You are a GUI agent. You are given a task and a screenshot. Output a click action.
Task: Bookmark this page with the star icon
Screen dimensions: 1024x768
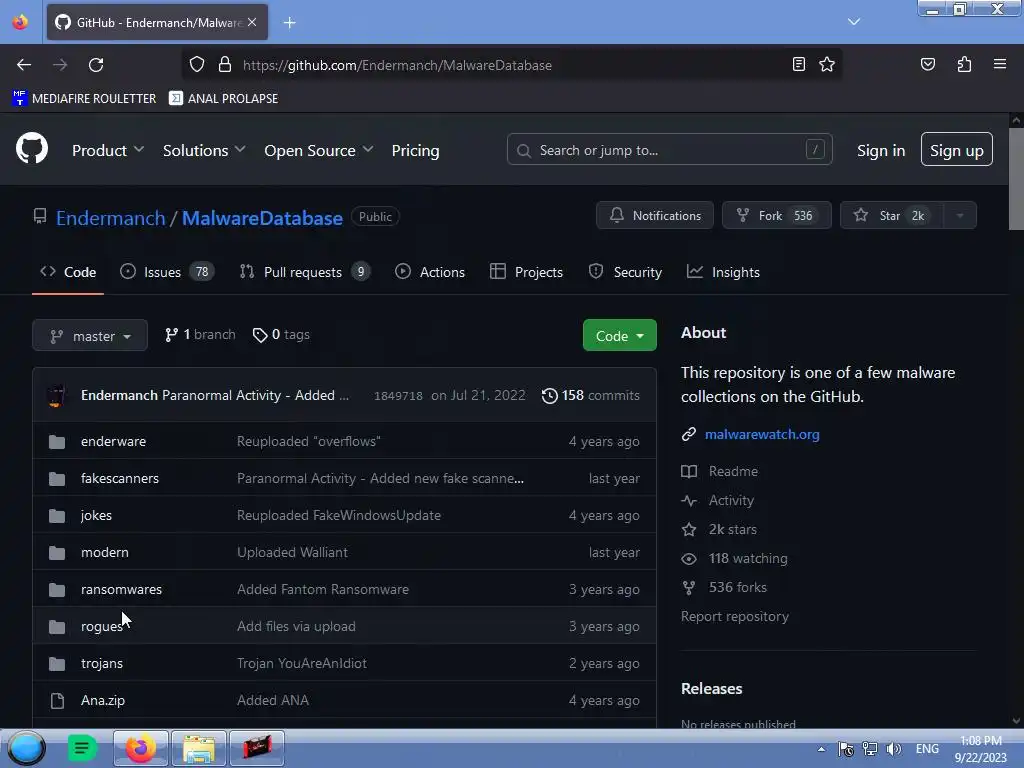pos(827,64)
